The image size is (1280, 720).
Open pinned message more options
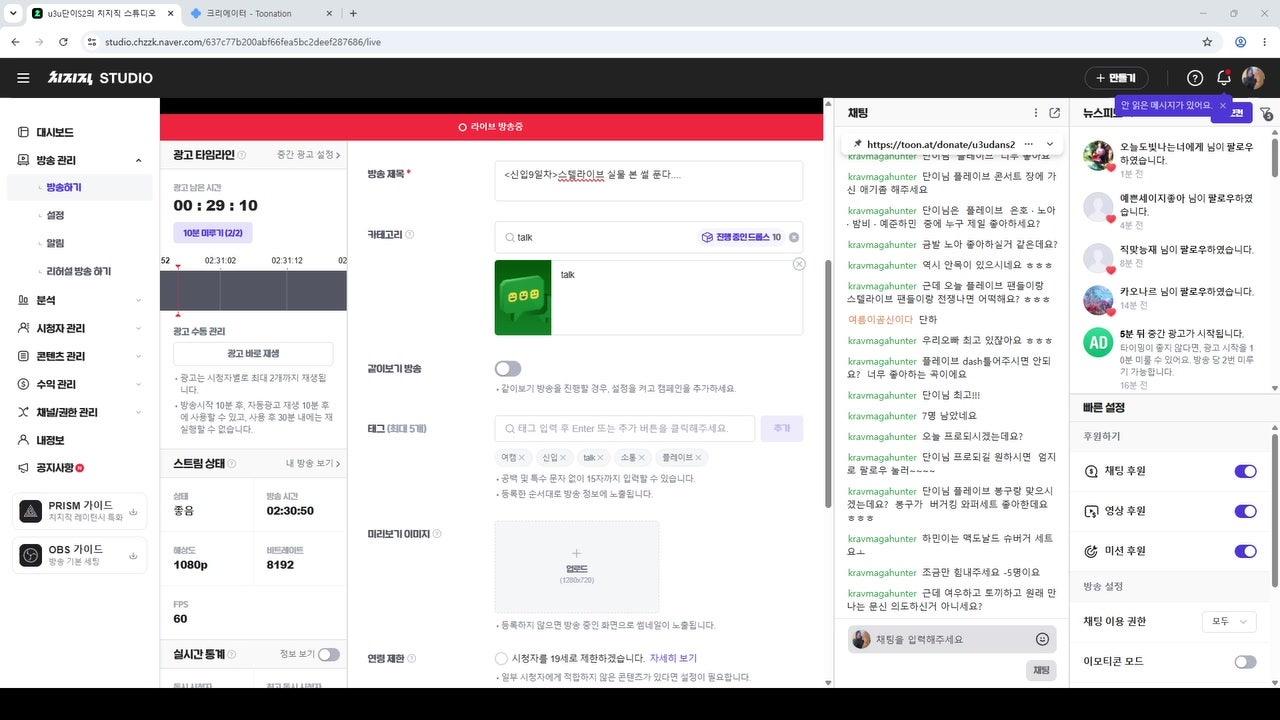pos(1028,144)
